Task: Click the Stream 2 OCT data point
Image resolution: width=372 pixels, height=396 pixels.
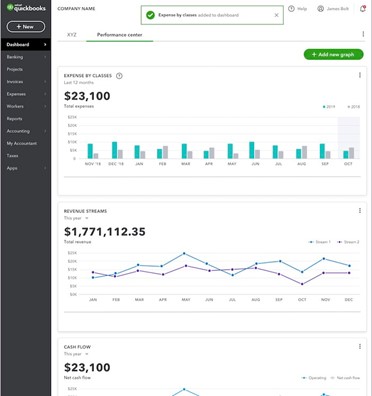Action: coord(302,284)
